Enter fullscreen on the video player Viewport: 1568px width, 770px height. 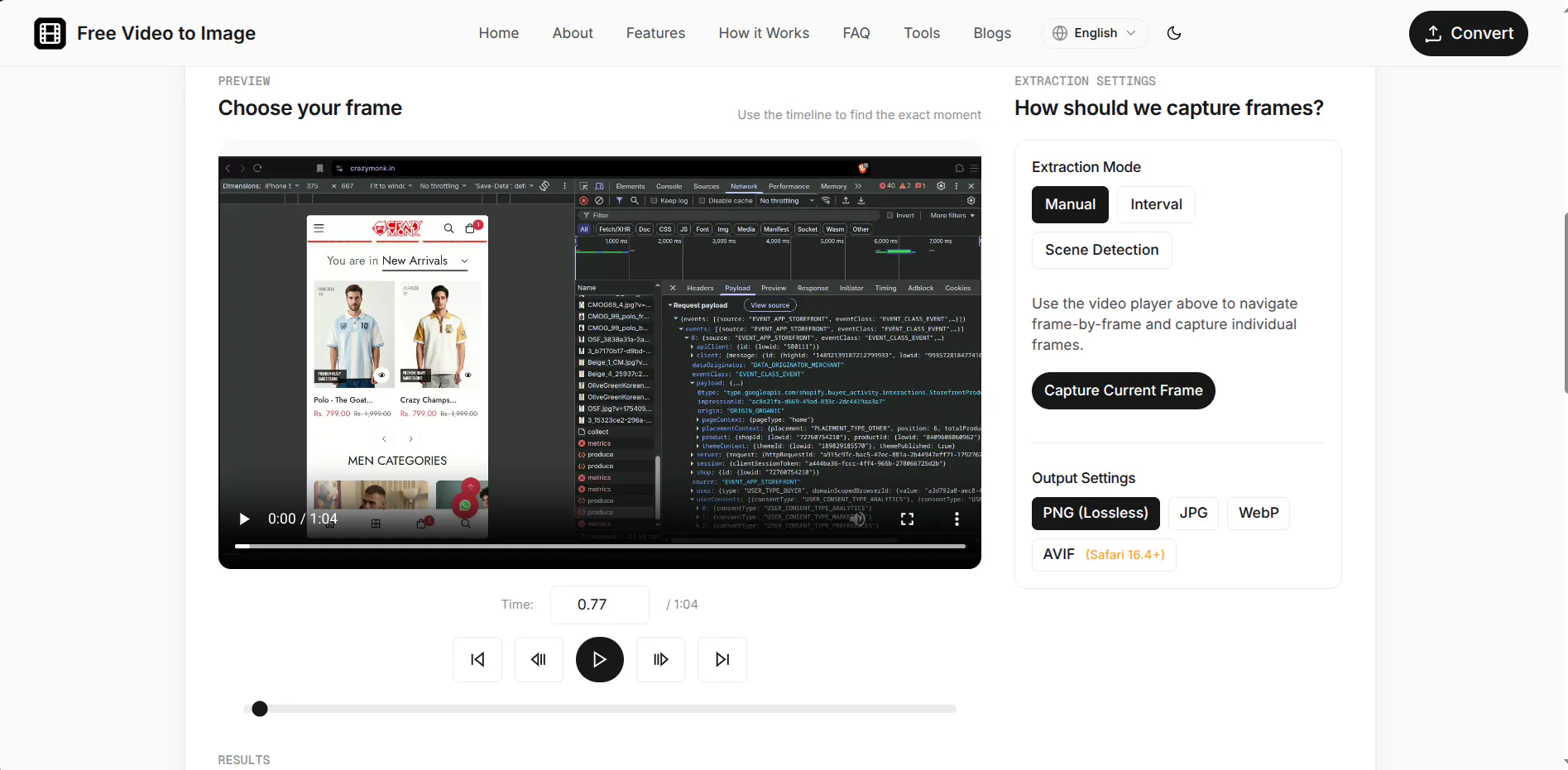coord(907,519)
